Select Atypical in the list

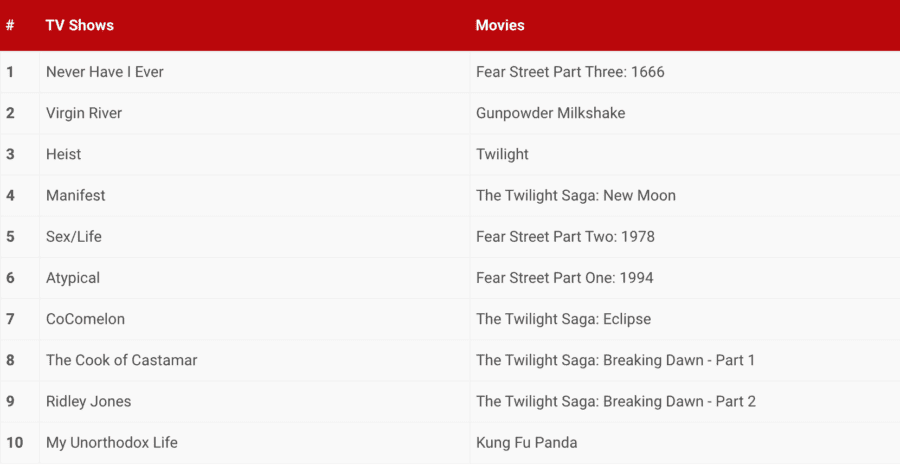pos(73,278)
